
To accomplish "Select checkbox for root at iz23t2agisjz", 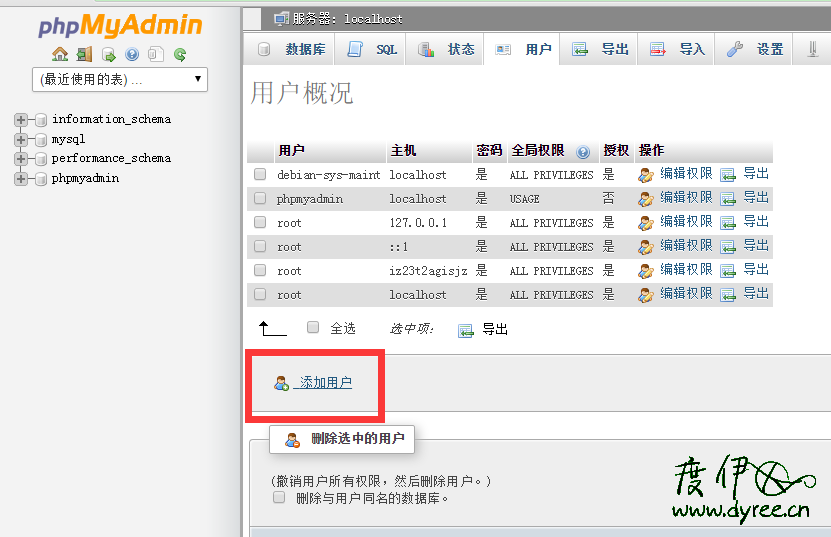I will click(x=260, y=270).
